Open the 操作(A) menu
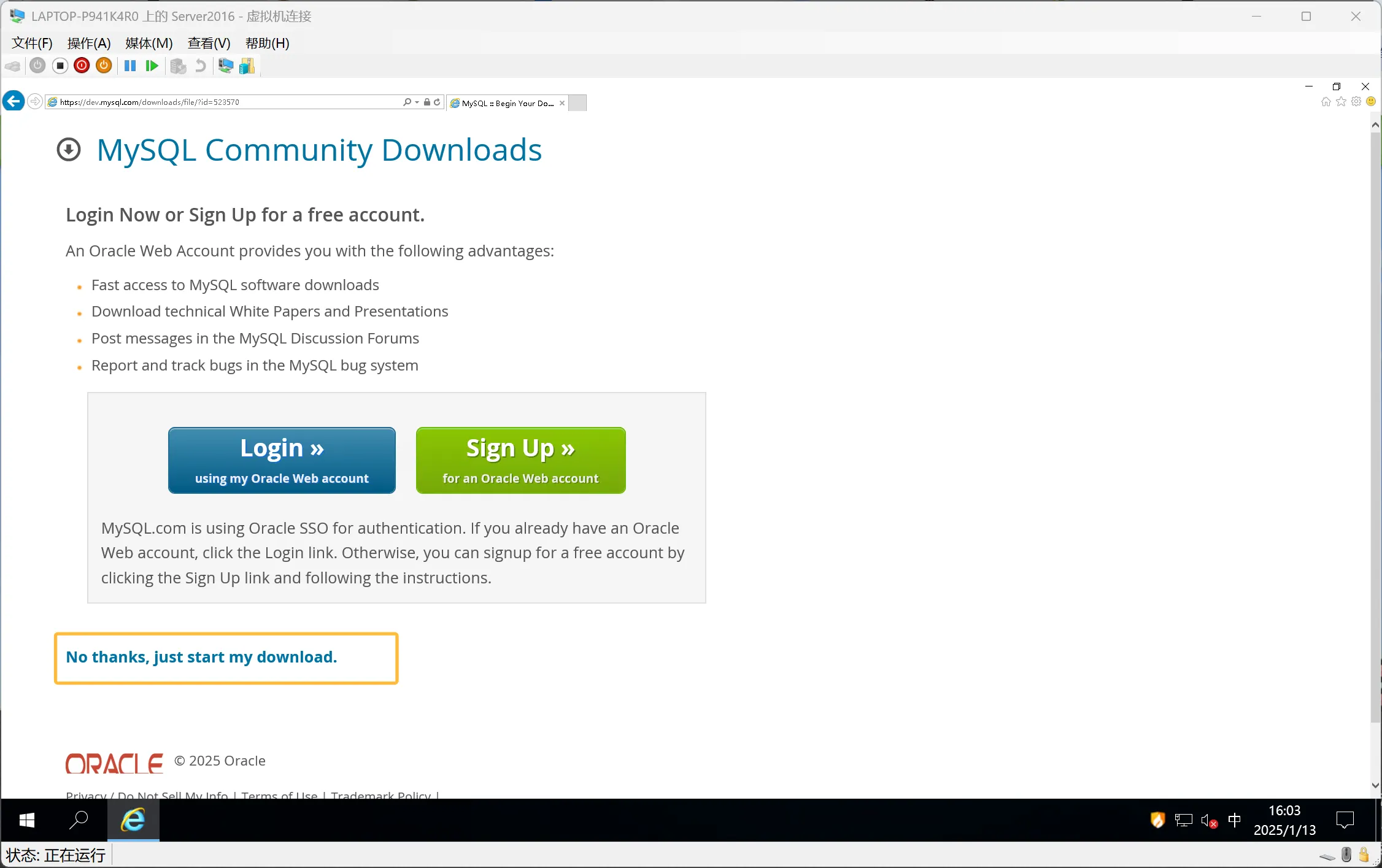This screenshot has height=868, width=1382. (89, 43)
